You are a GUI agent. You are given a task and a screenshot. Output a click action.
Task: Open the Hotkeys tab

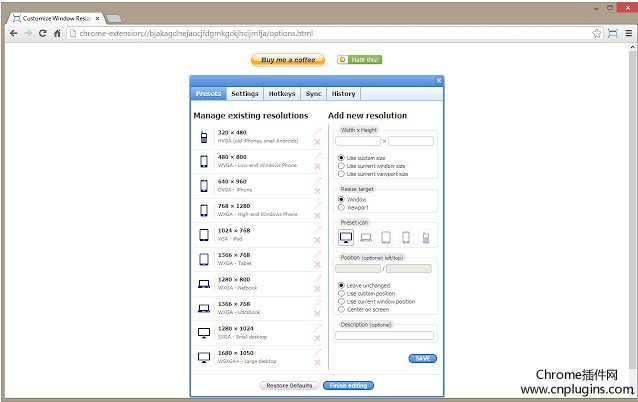point(282,94)
